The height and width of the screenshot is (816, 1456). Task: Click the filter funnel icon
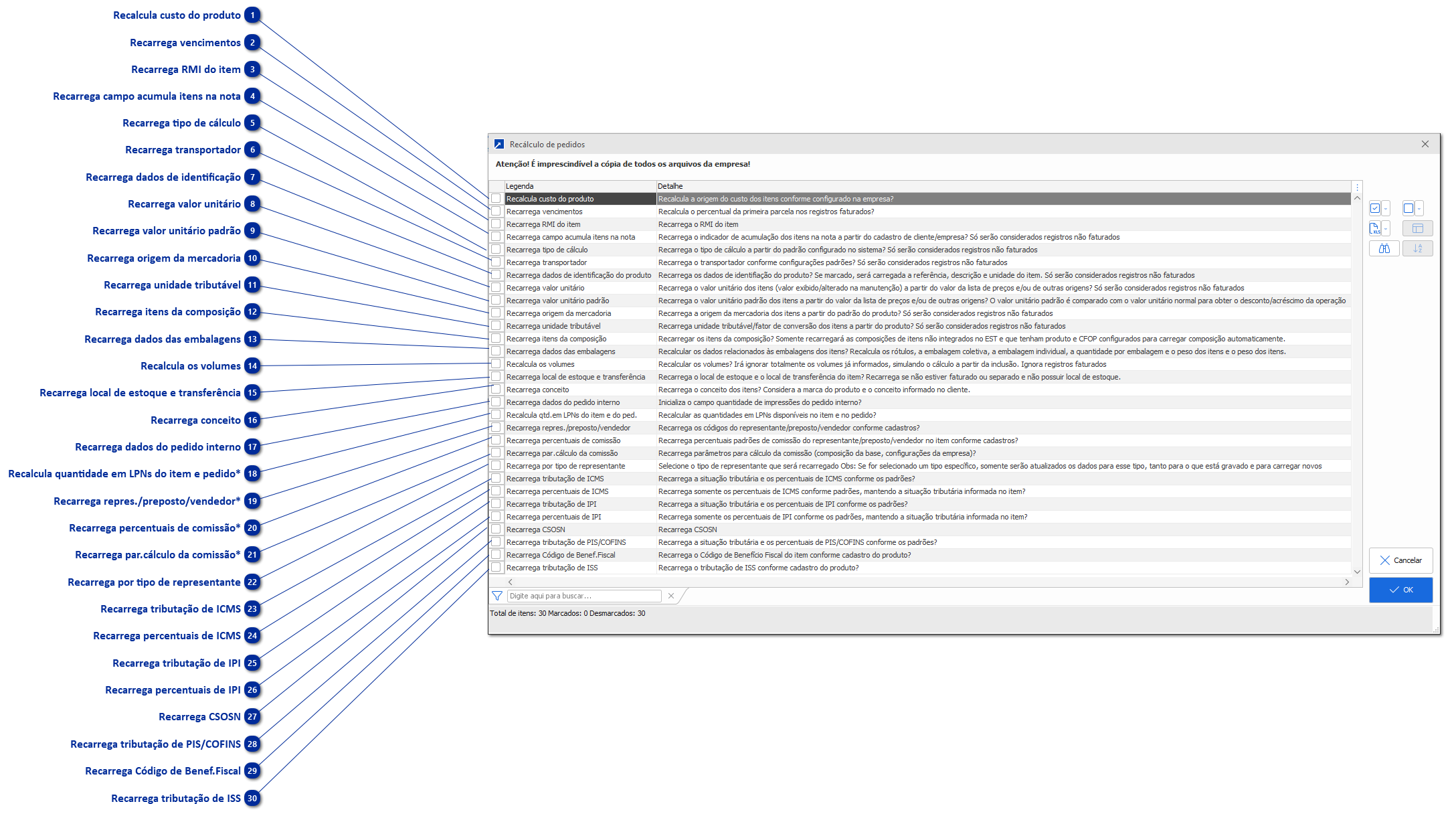coord(497,596)
